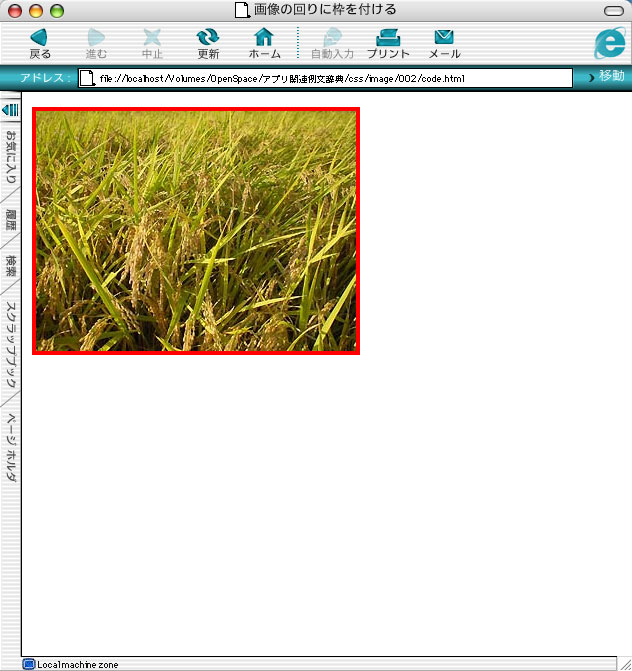
Task: Open the 検索 search tab
Action: (10, 265)
